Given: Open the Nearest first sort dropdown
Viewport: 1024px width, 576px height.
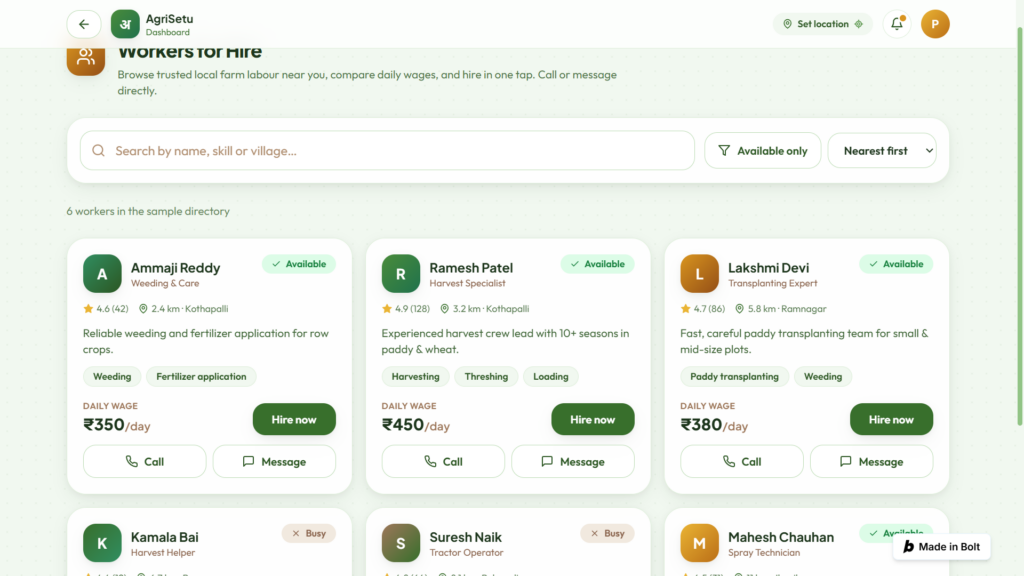Looking at the screenshot, I should 882,151.
